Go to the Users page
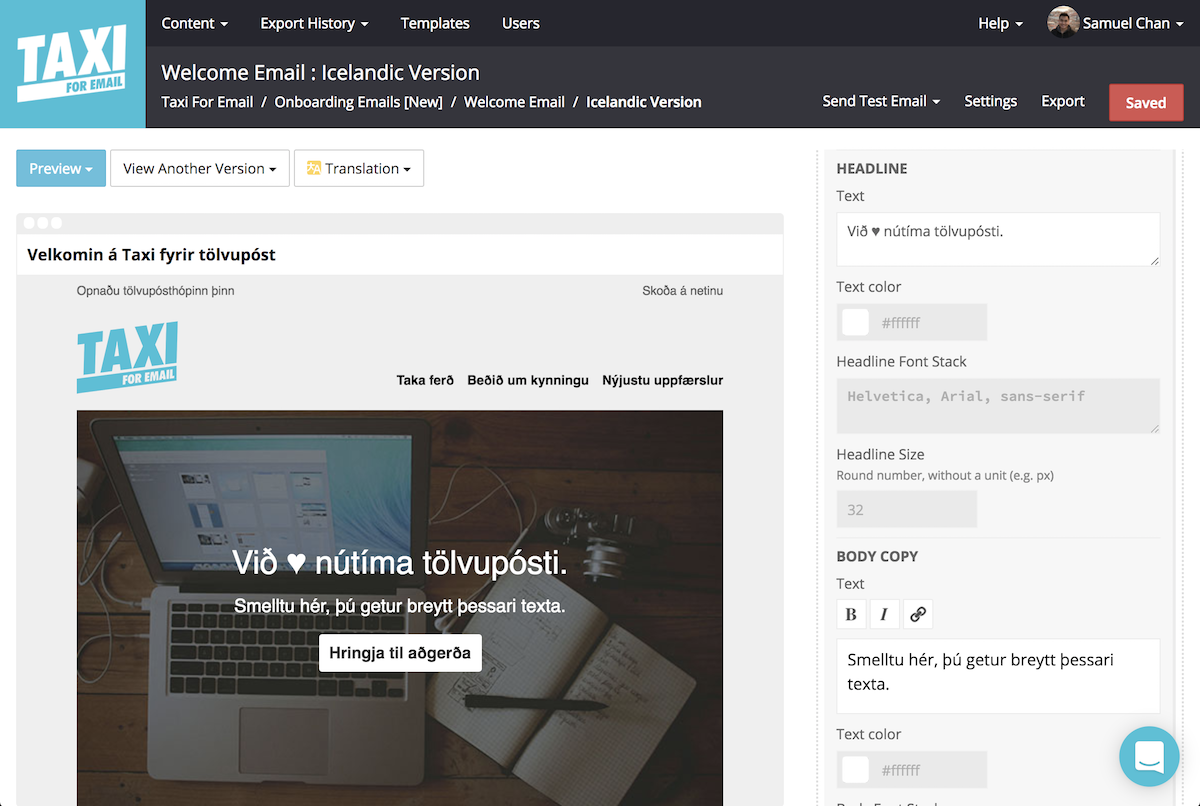Screen dimensions: 1200x806 (x=521, y=23)
